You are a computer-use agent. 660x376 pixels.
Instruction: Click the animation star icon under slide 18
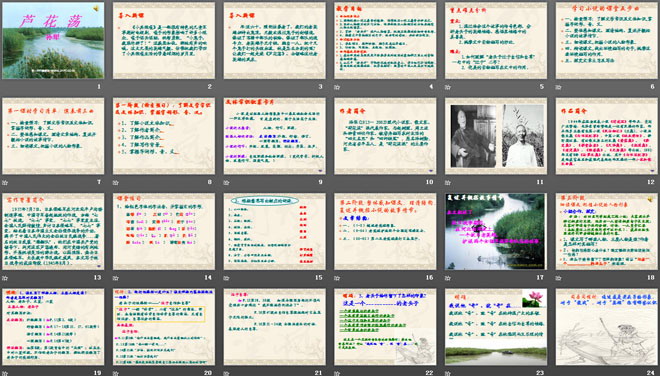559,278
